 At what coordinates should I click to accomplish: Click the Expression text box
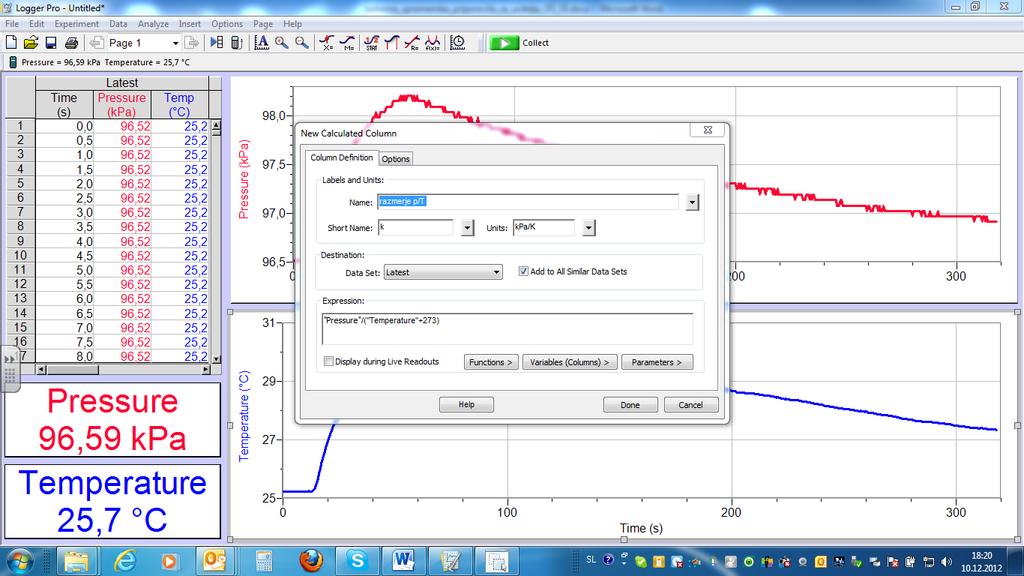point(507,328)
